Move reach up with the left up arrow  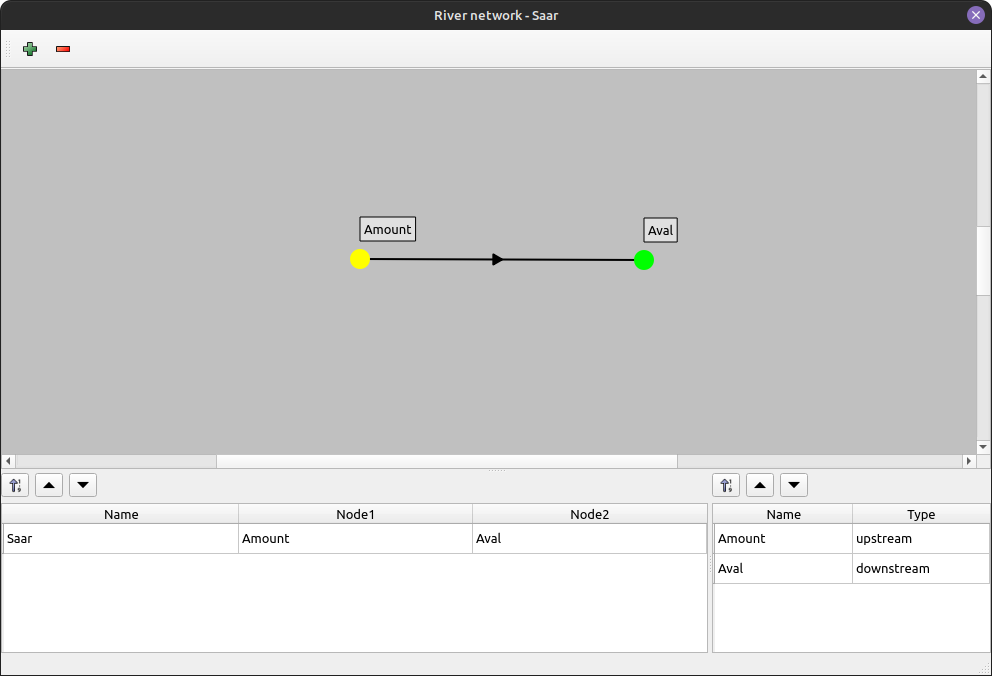click(x=49, y=486)
